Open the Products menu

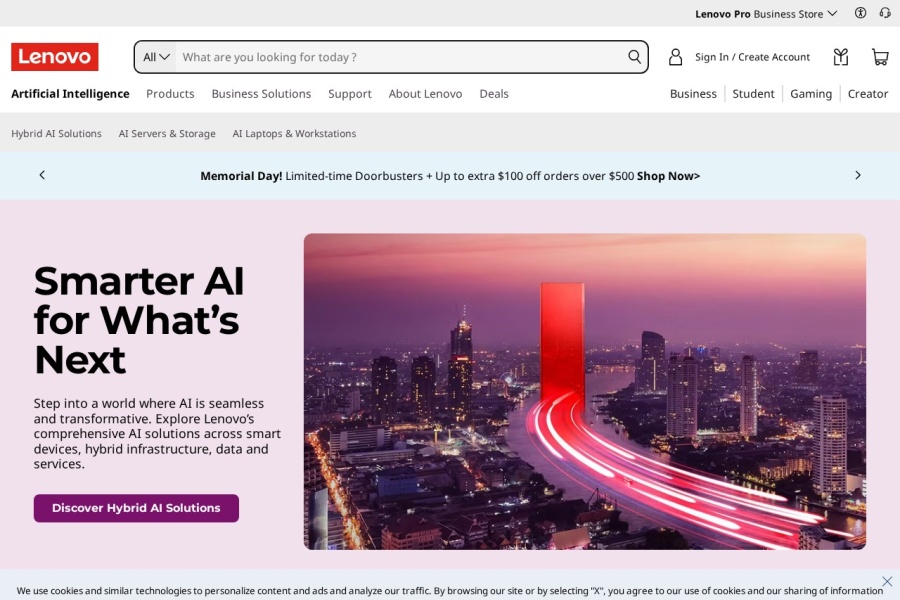click(170, 94)
